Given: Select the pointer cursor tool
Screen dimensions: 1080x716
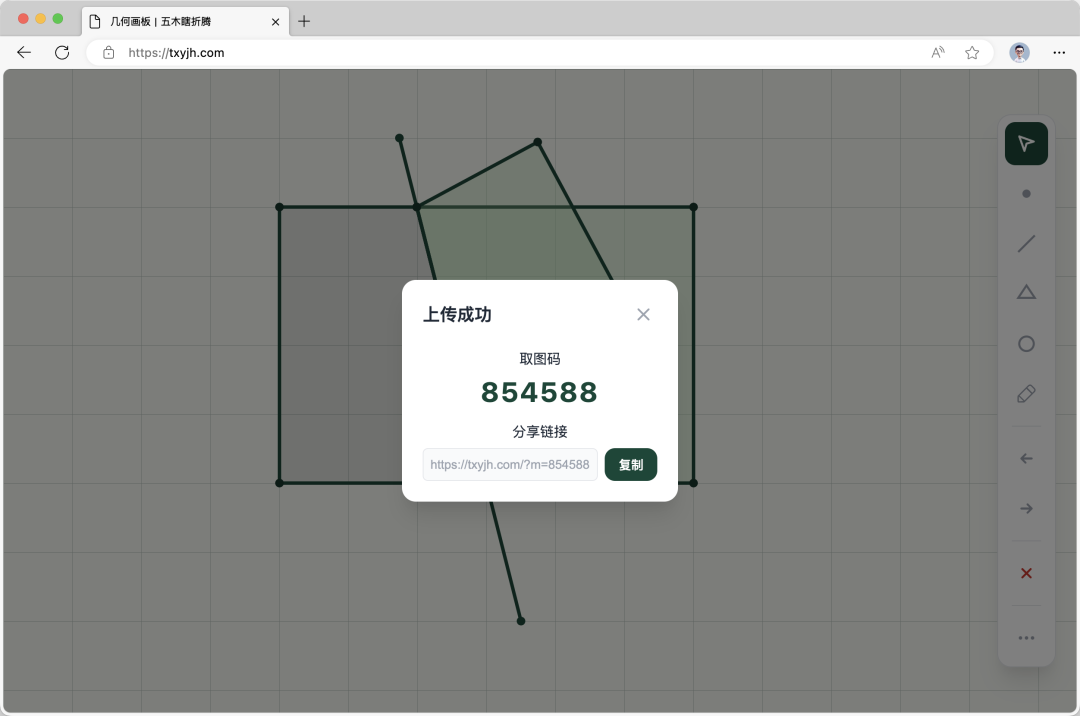Looking at the screenshot, I should click(1026, 144).
